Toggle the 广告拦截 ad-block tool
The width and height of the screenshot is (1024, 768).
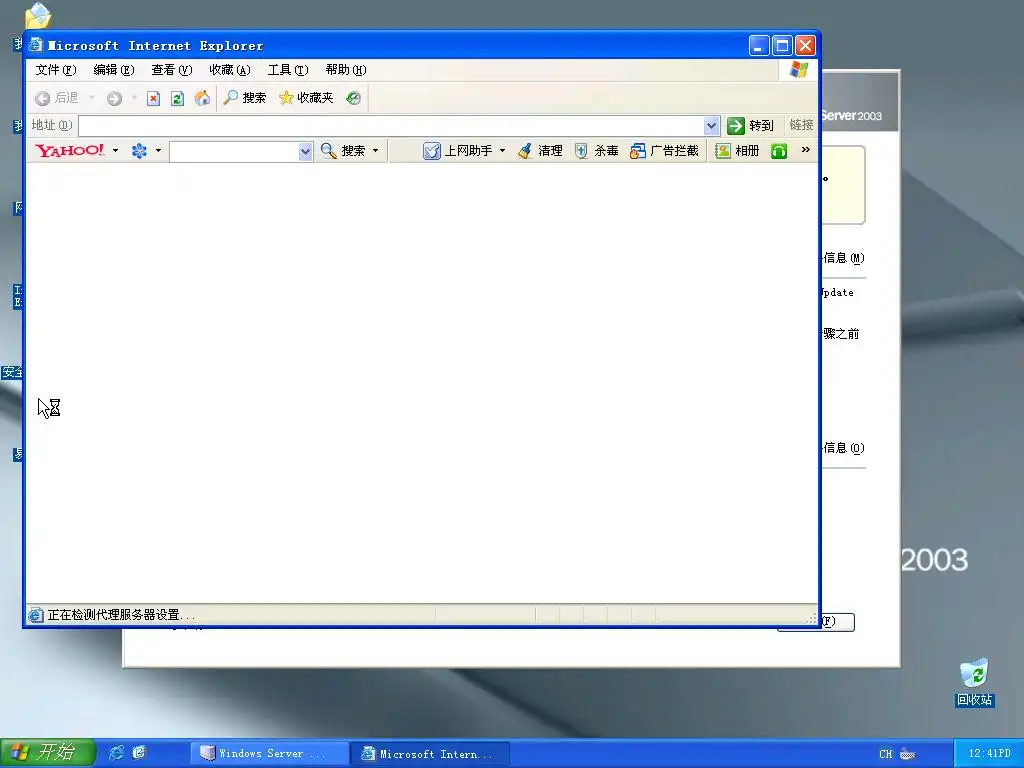(664, 151)
